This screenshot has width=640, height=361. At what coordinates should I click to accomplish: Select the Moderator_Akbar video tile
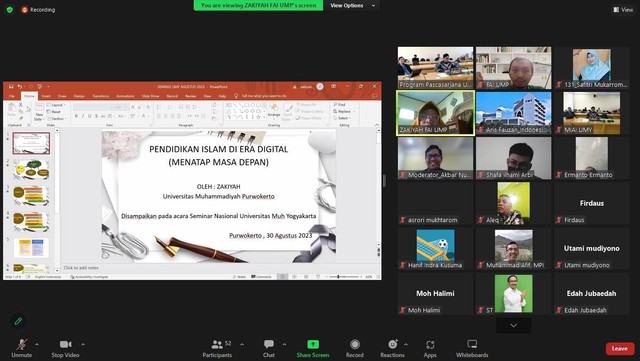tap(436, 158)
